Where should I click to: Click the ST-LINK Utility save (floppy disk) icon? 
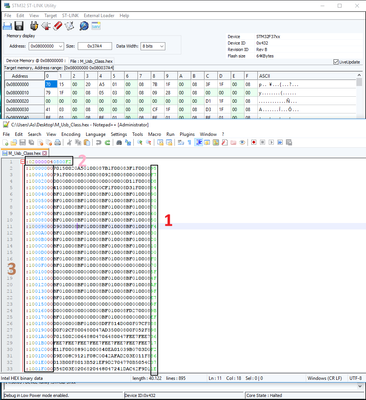[19, 26]
